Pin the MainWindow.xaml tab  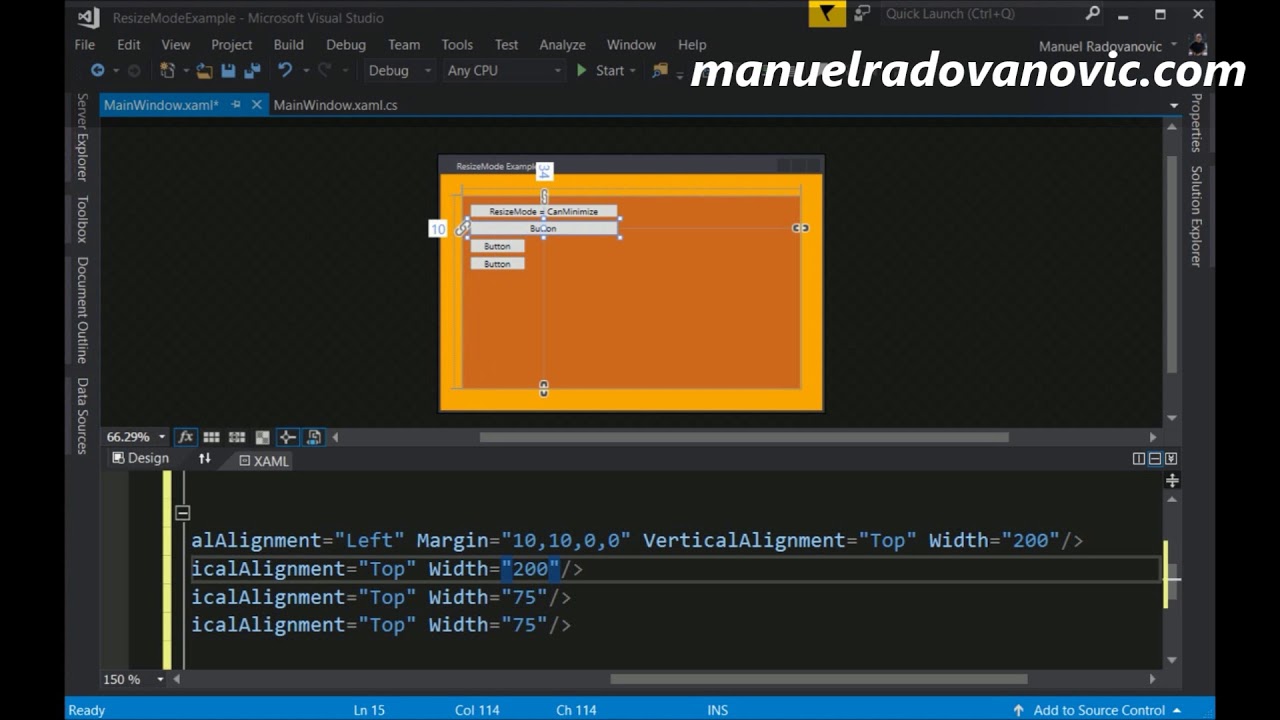tap(236, 104)
